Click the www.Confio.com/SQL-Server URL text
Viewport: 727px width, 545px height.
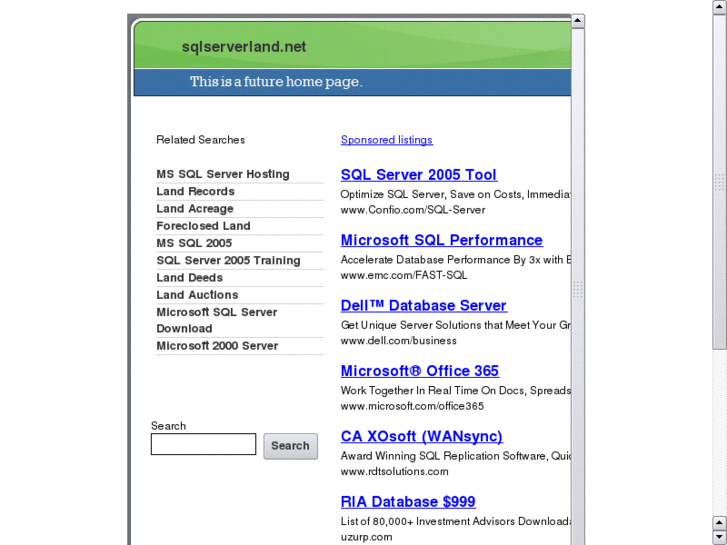pos(413,210)
